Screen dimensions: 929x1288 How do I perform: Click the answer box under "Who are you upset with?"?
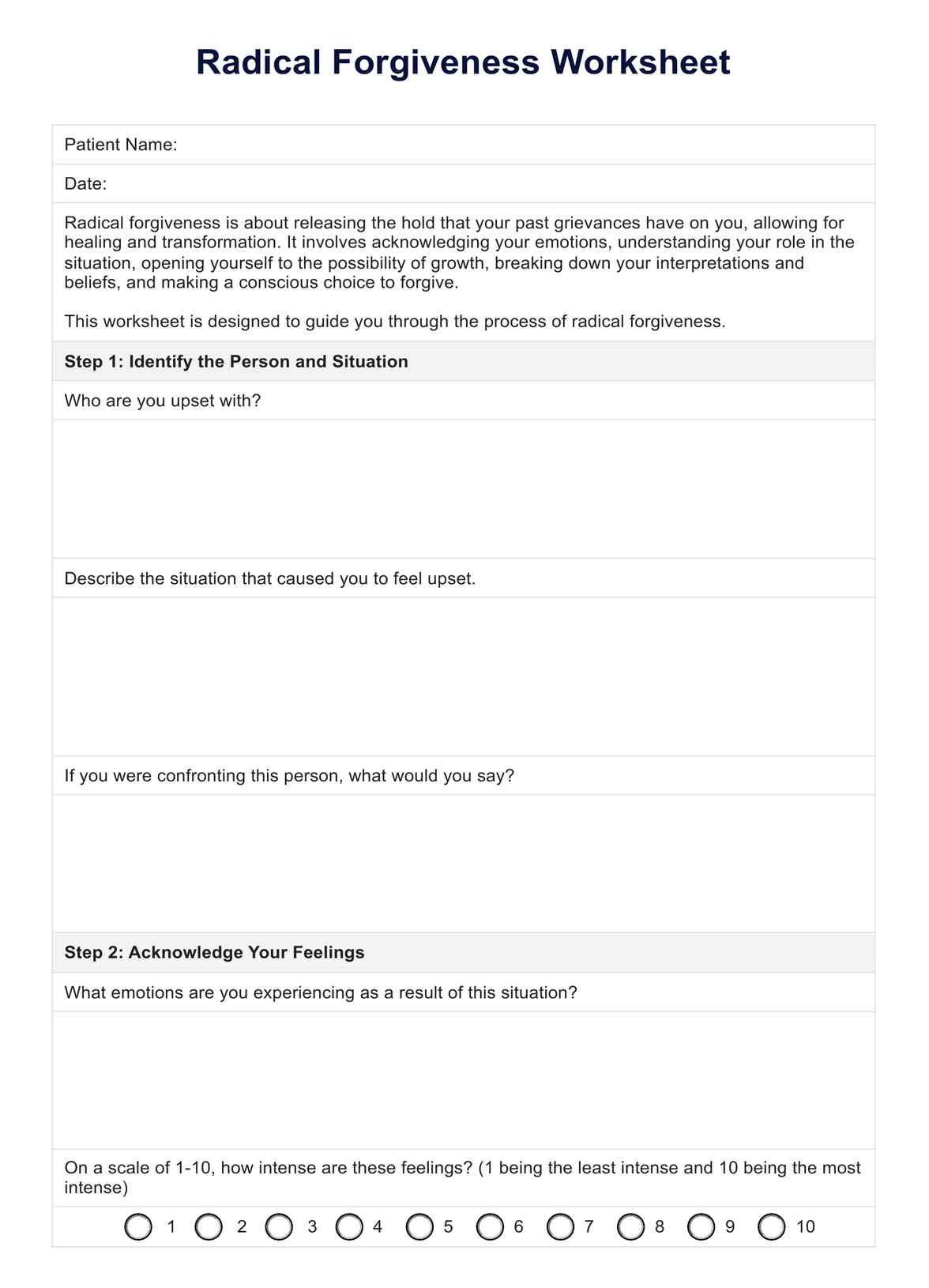464,488
